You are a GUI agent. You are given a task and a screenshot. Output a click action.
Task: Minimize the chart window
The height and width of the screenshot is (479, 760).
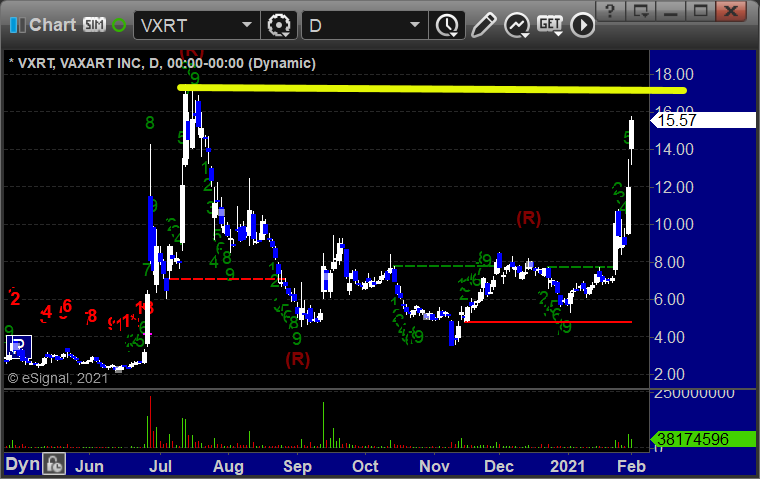pyautogui.click(x=670, y=11)
